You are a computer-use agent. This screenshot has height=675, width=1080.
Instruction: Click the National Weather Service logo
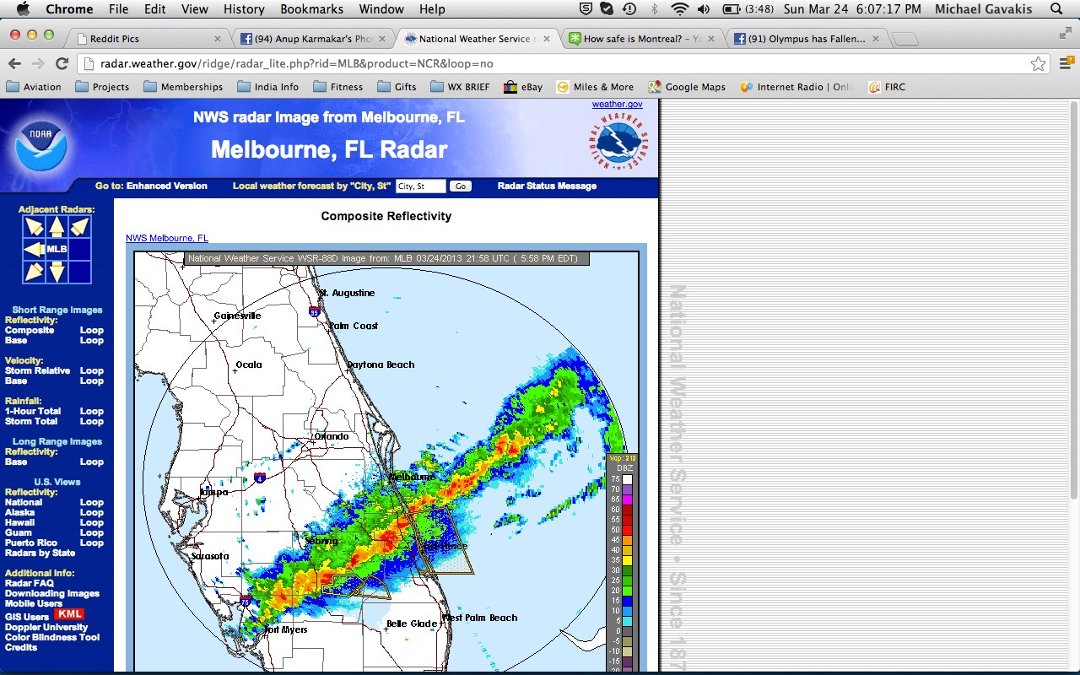tap(618, 141)
